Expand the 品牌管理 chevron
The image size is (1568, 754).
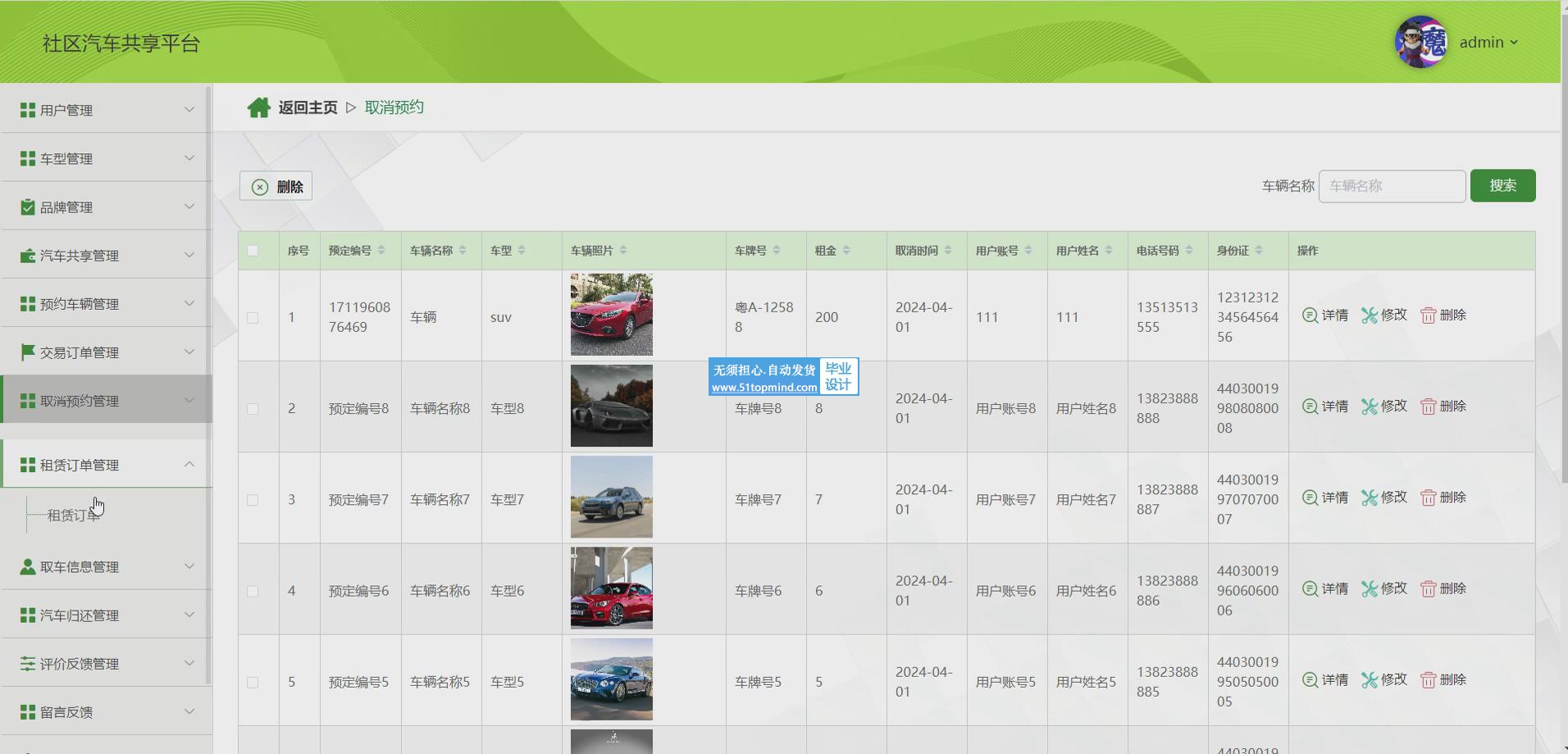pyautogui.click(x=189, y=206)
